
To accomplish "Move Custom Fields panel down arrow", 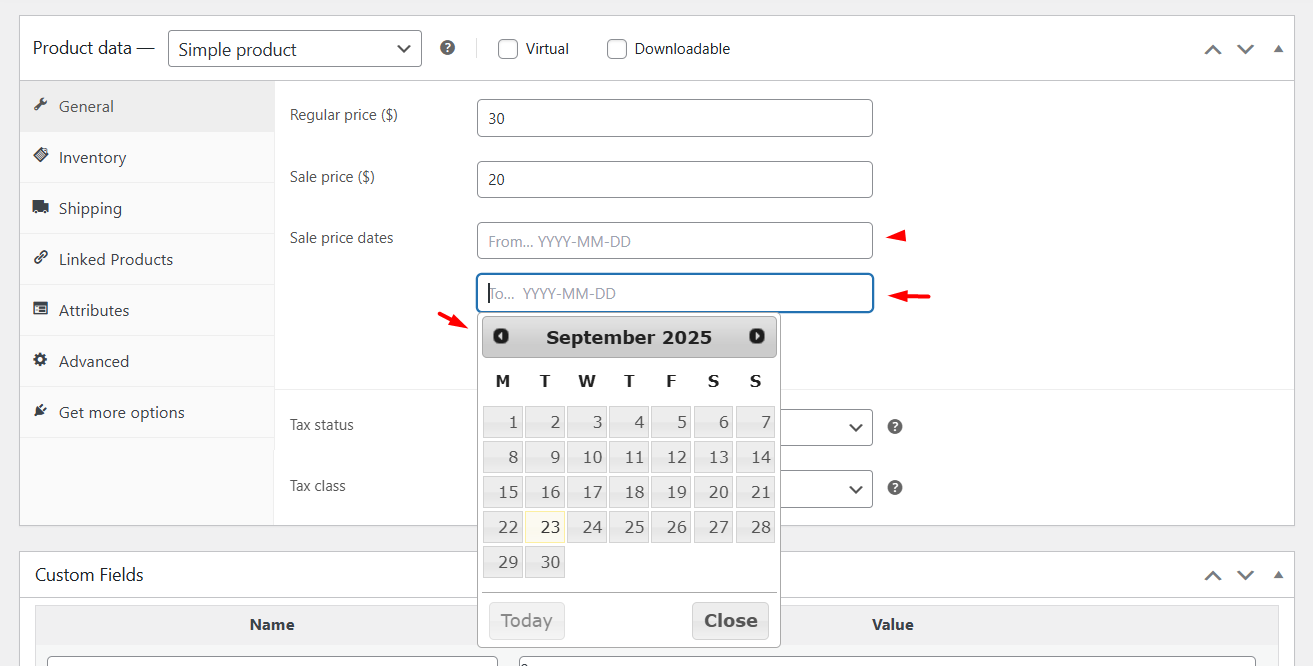I will (x=1245, y=575).
